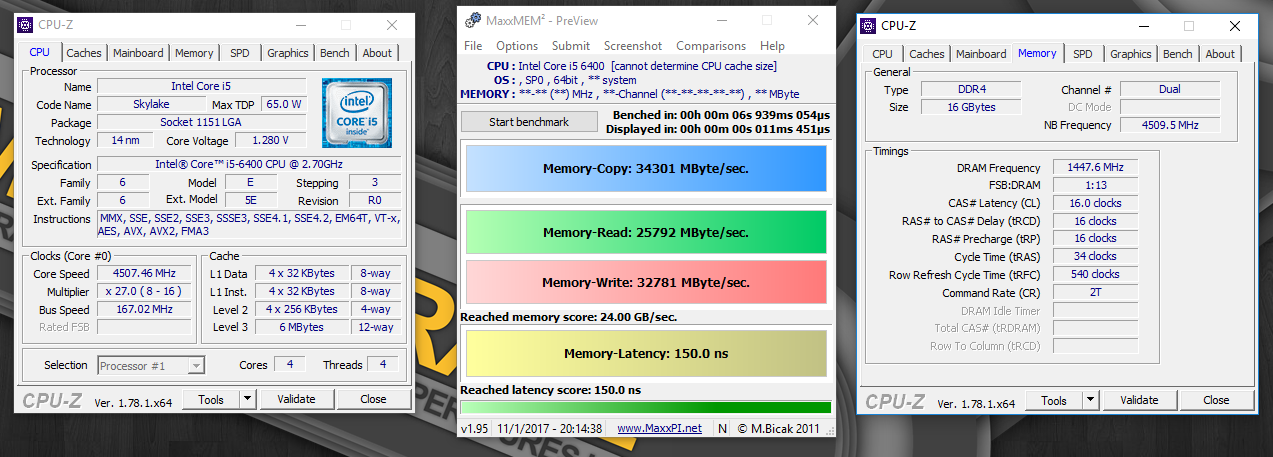Switch to Graphics tab in left CPU-Z window
The height and width of the screenshot is (457, 1273).
click(x=288, y=53)
